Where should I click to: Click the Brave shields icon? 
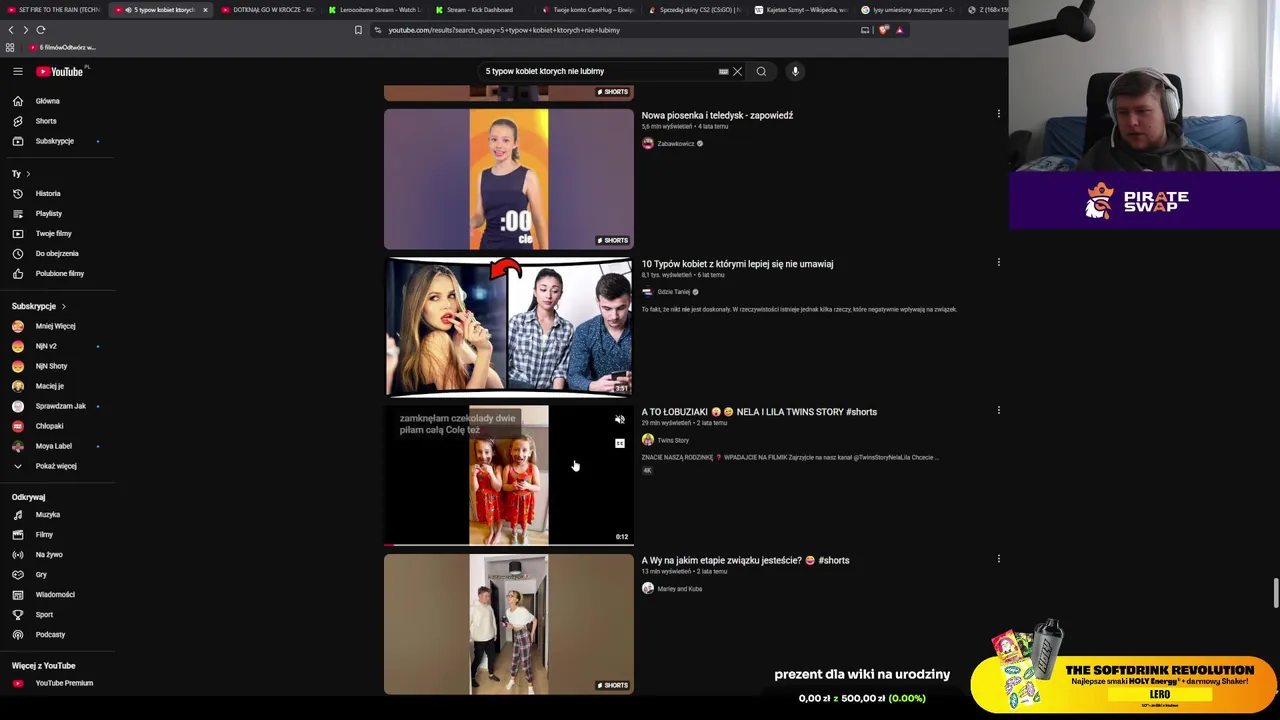[883, 30]
